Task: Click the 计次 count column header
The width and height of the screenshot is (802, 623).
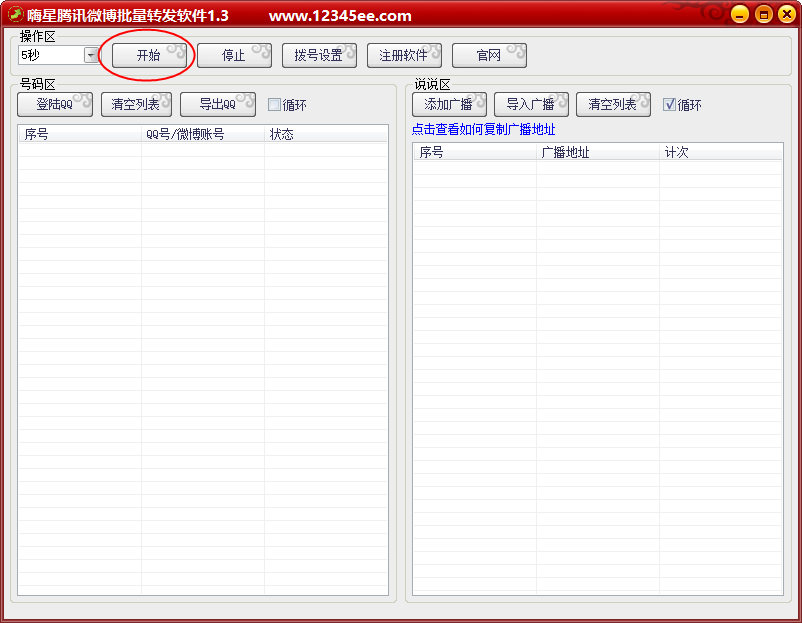Action: click(x=721, y=152)
